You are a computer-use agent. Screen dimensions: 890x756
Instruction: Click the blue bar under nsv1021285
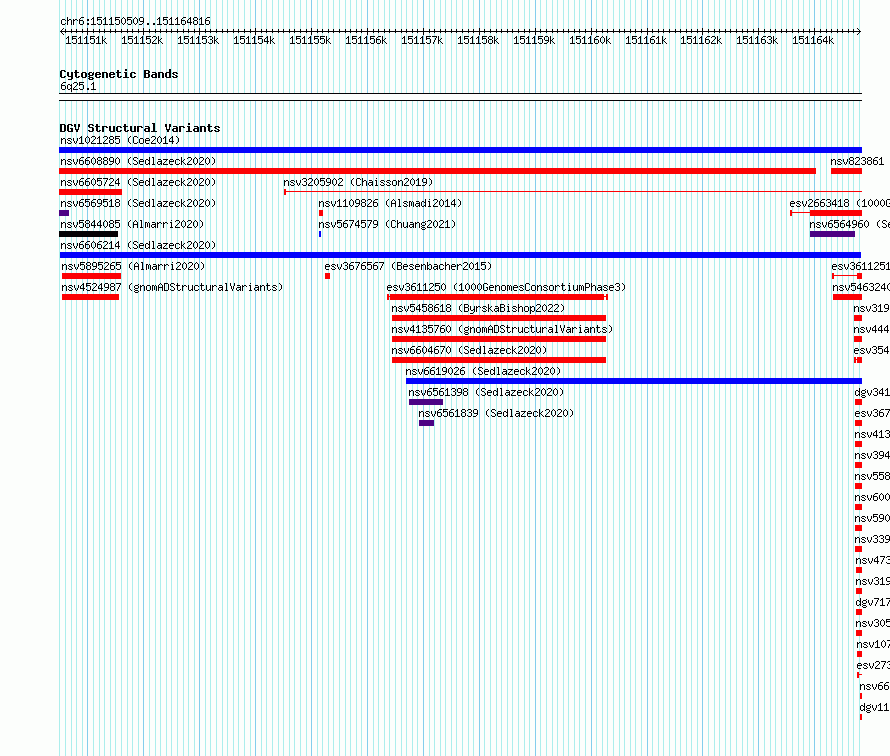coord(460,150)
